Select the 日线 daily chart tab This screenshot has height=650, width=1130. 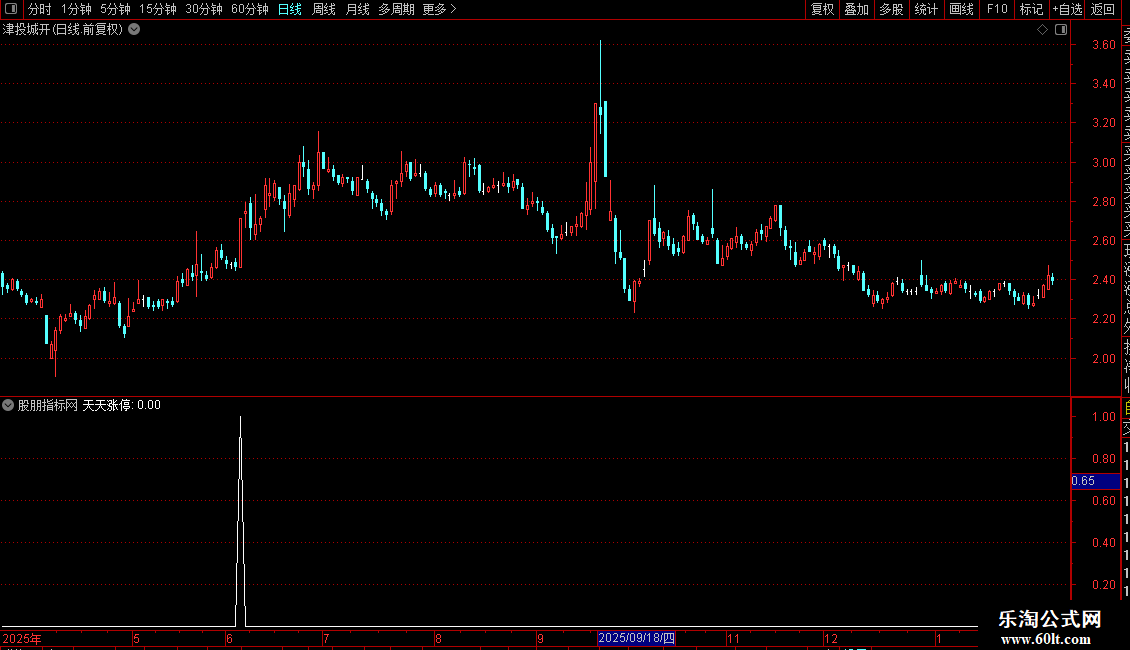point(290,9)
